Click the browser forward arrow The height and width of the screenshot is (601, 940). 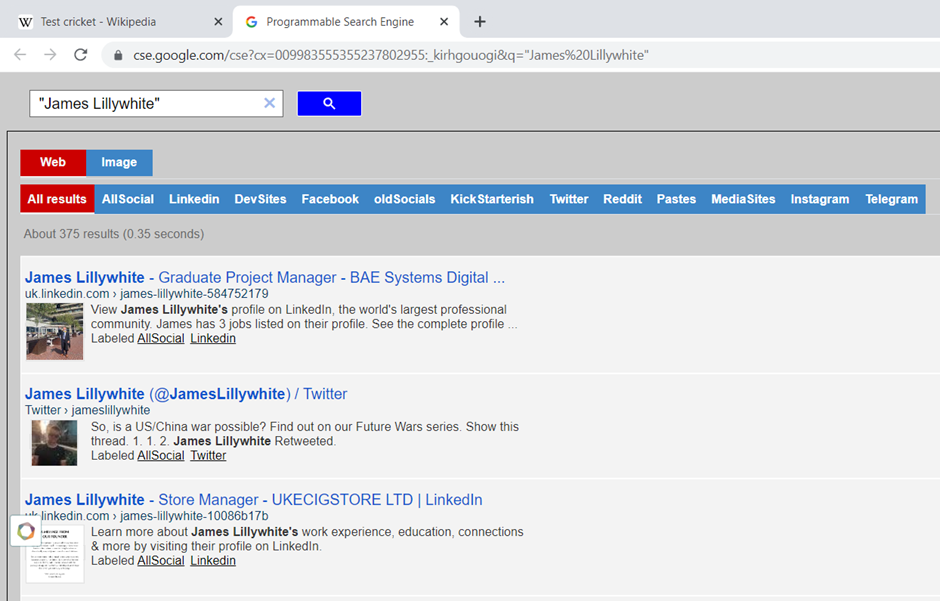(50, 55)
